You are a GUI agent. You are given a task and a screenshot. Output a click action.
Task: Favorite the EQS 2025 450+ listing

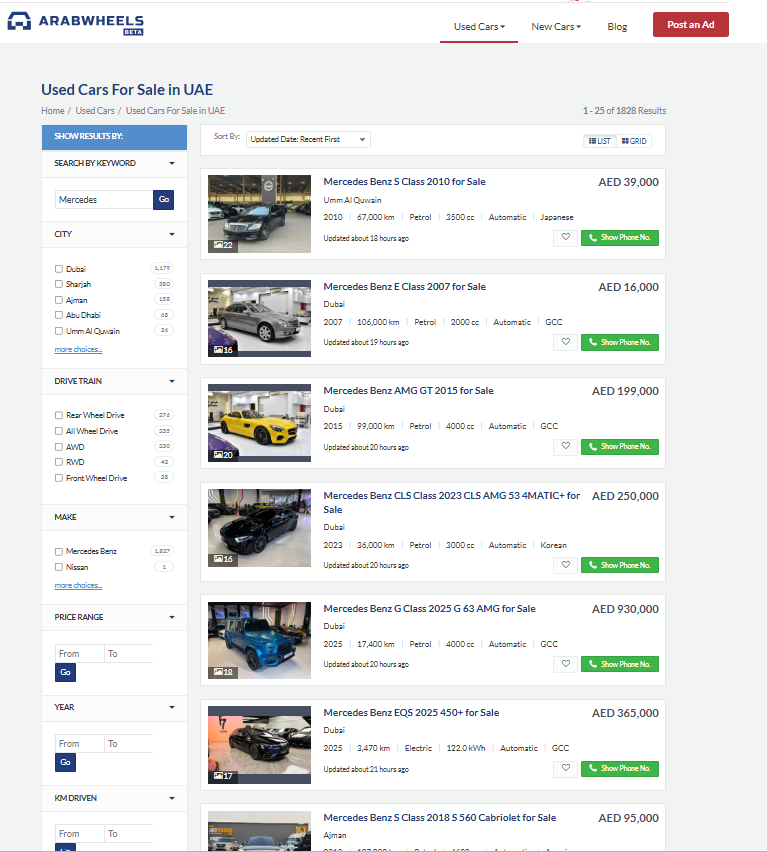click(x=565, y=768)
